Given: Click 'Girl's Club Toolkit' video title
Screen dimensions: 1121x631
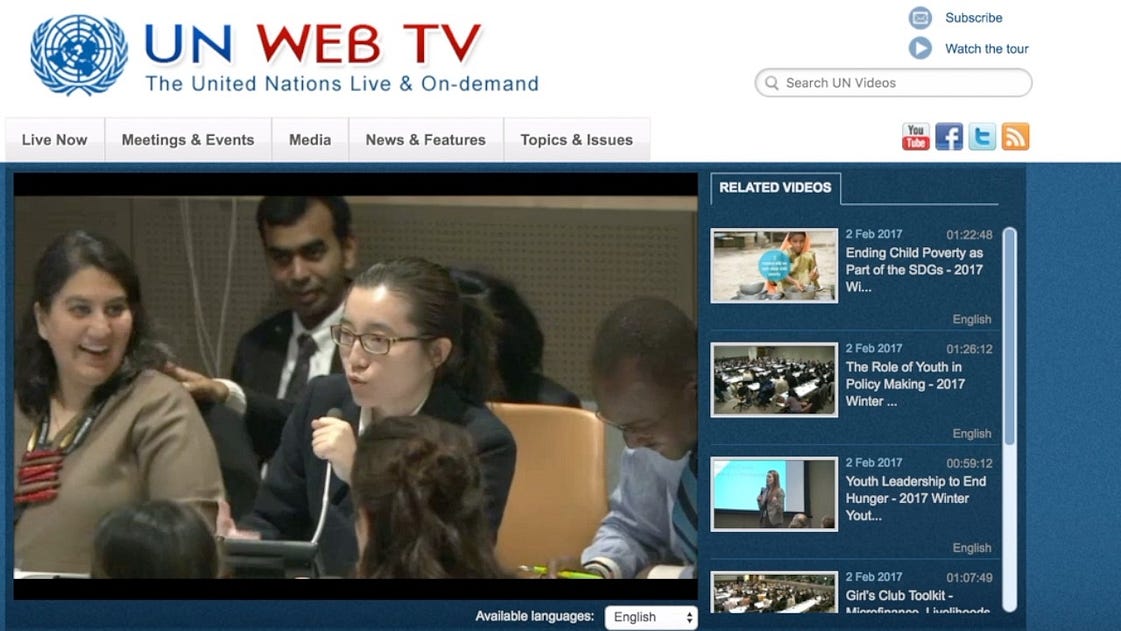Looking at the screenshot, I should click(x=918, y=602).
